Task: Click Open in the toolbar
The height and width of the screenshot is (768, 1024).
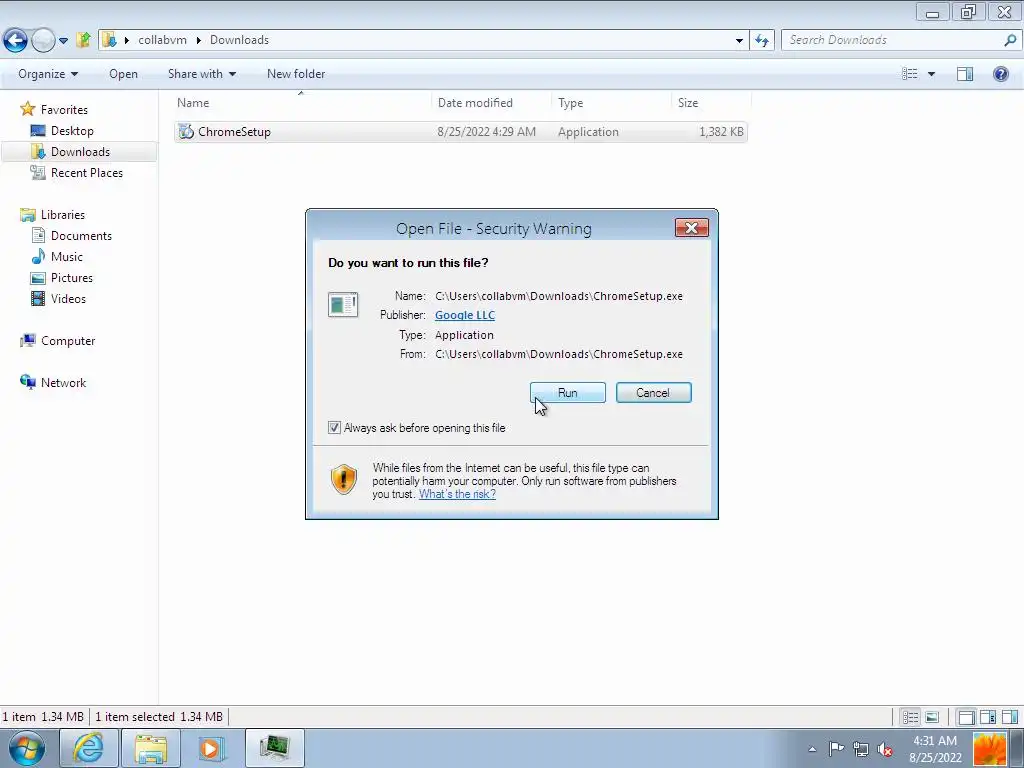Action: (123, 74)
